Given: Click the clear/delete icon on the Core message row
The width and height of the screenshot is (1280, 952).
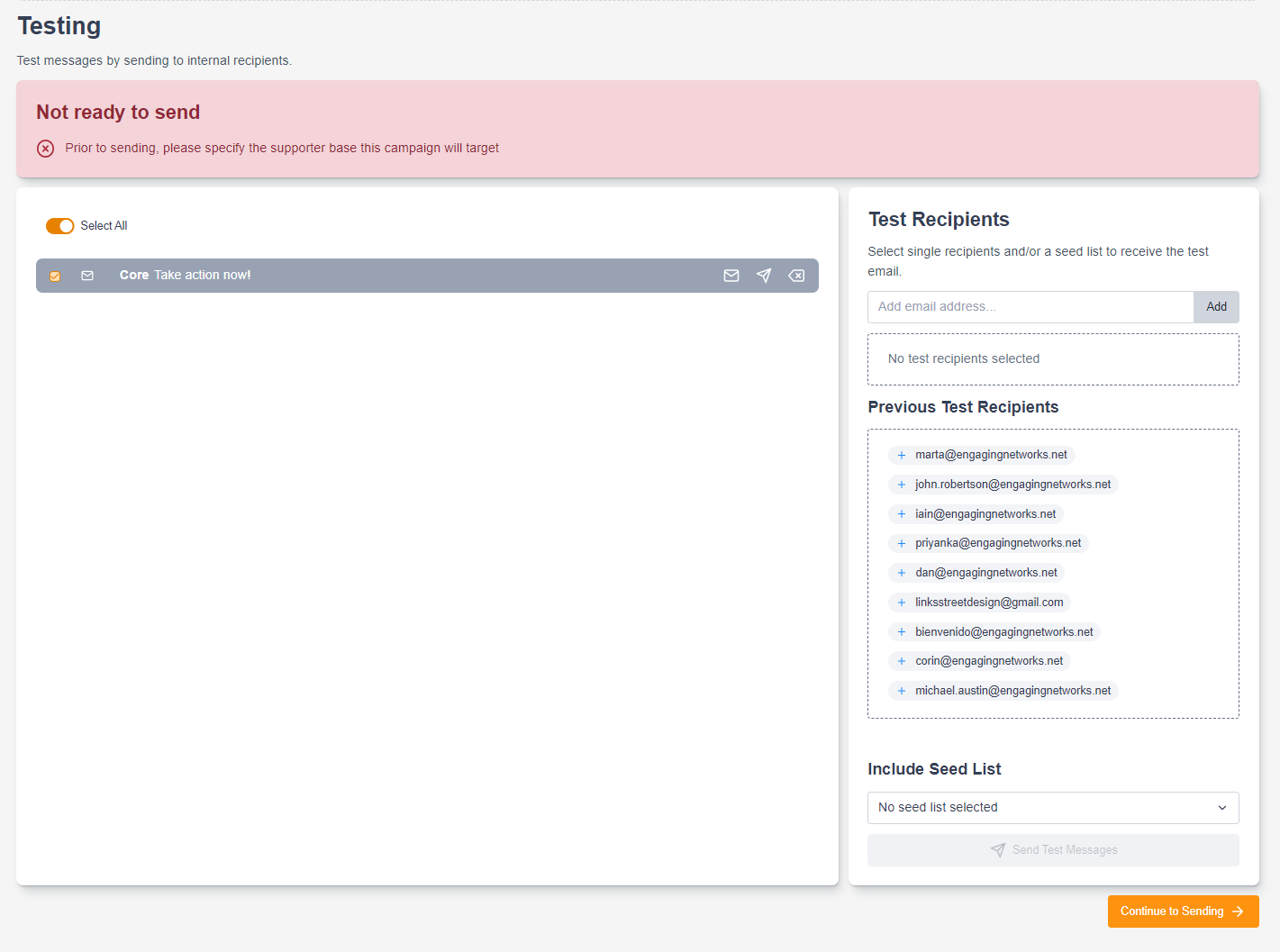Looking at the screenshot, I should coord(796,275).
